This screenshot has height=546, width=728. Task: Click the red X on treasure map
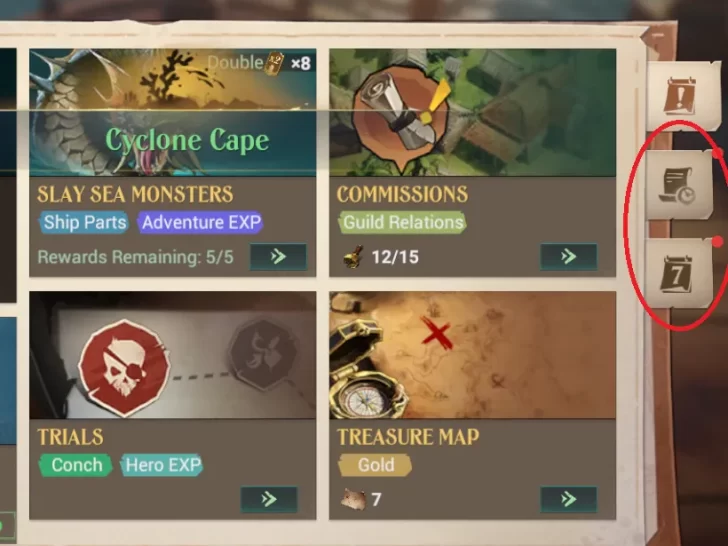(436, 333)
